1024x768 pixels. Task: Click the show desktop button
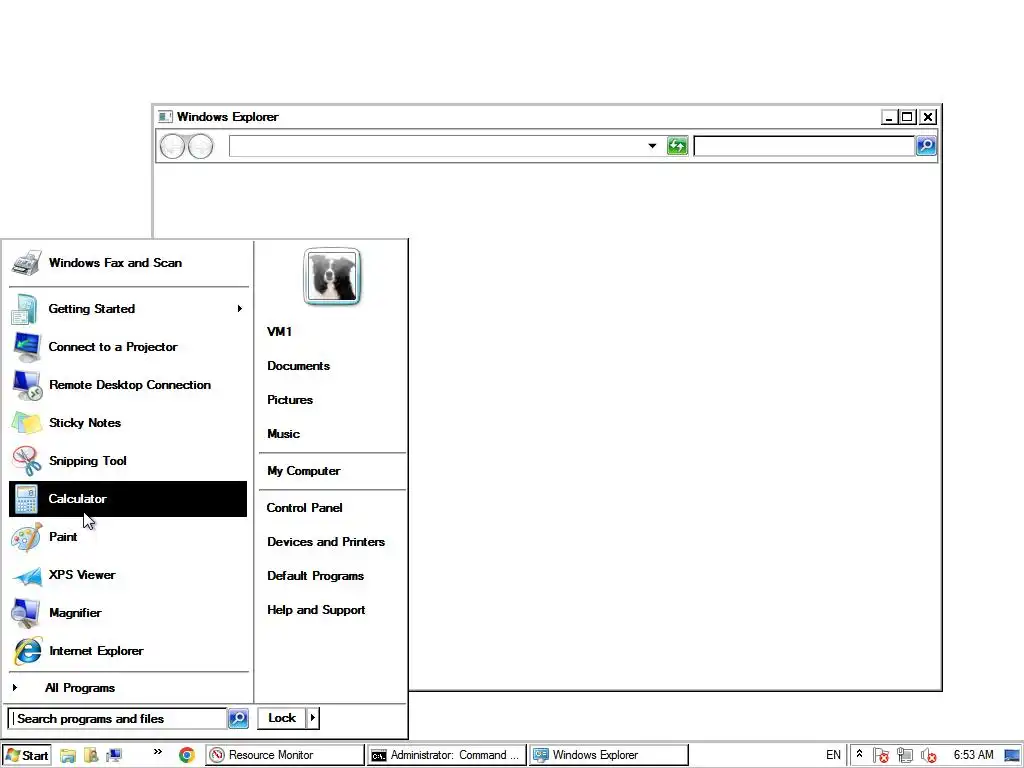point(1012,755)
